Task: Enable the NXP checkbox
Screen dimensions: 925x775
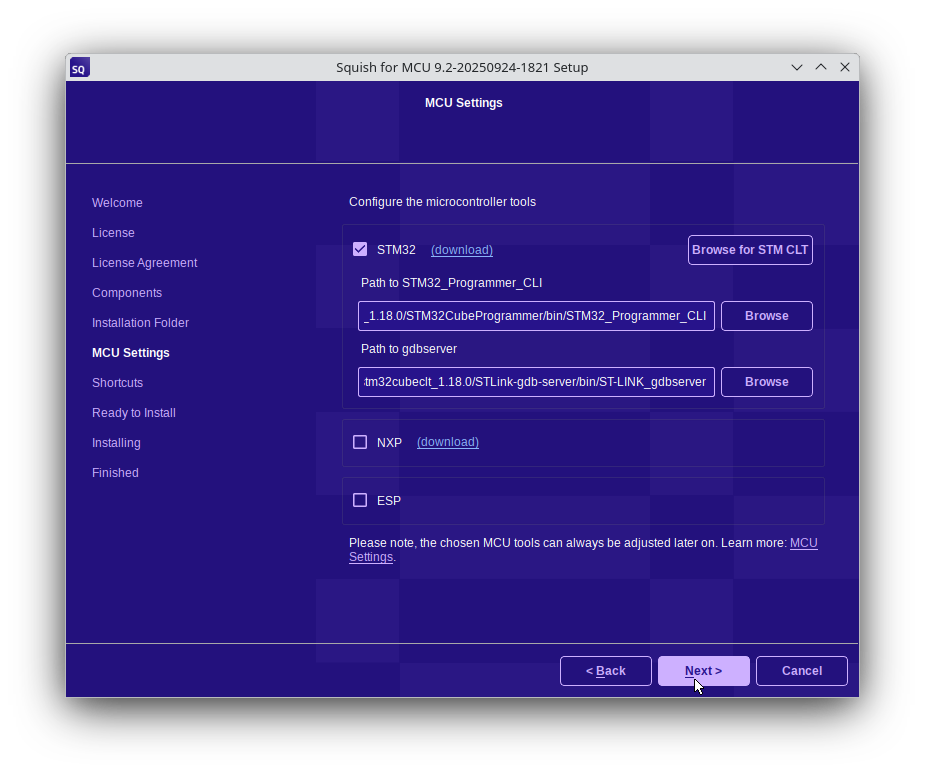Action: (x=360, y=442)
